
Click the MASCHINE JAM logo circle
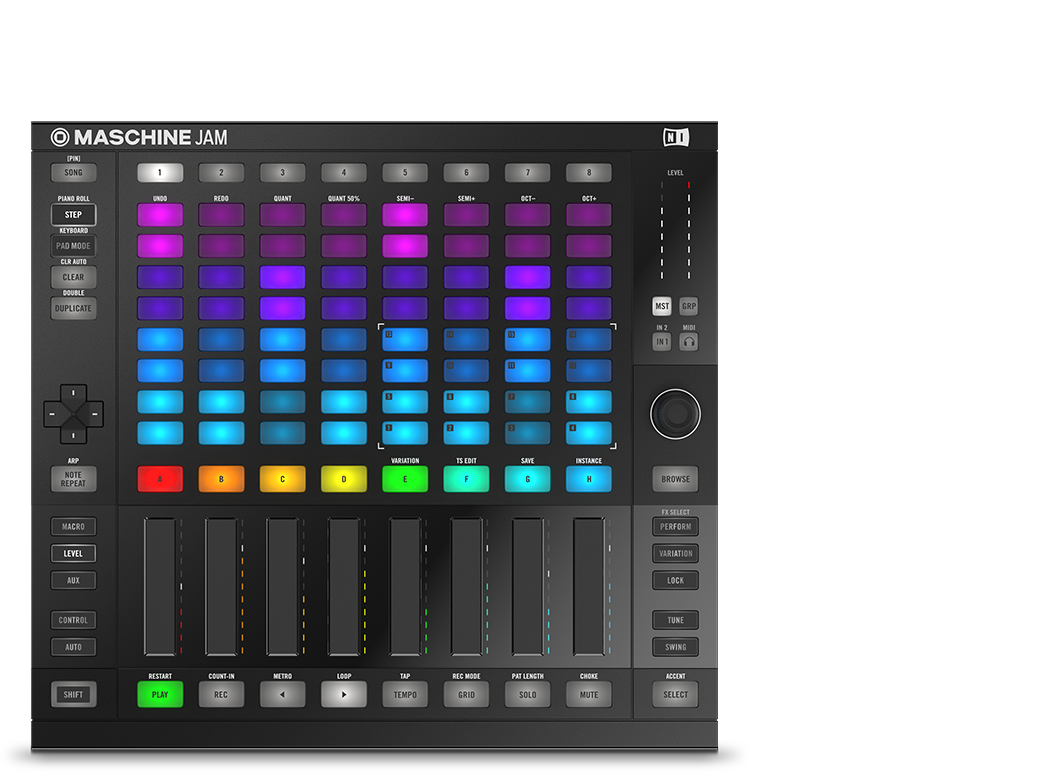pyautogui.click(x=60, y=137)
